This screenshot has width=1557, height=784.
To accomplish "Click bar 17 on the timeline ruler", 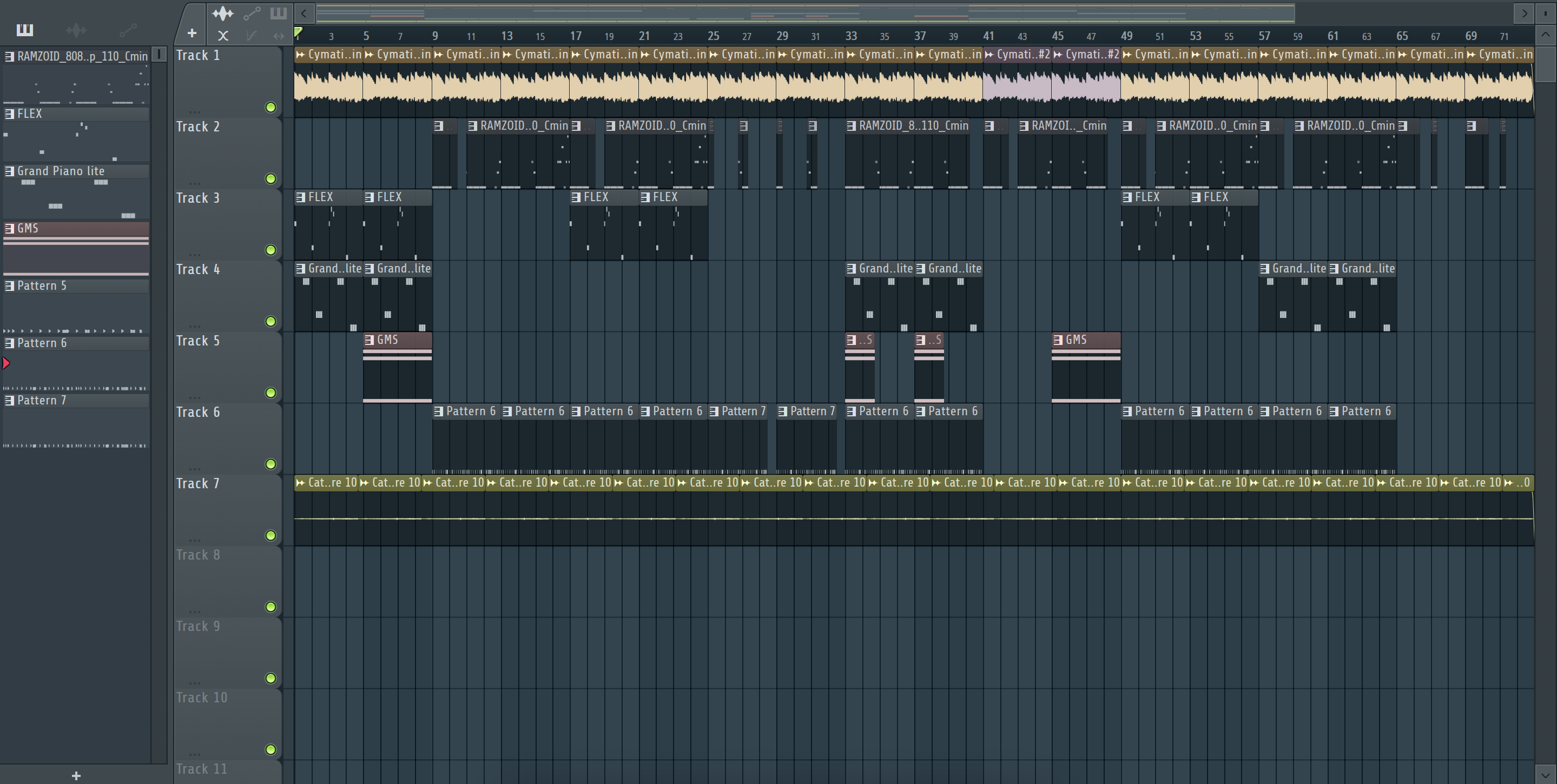I will [576, 36].
